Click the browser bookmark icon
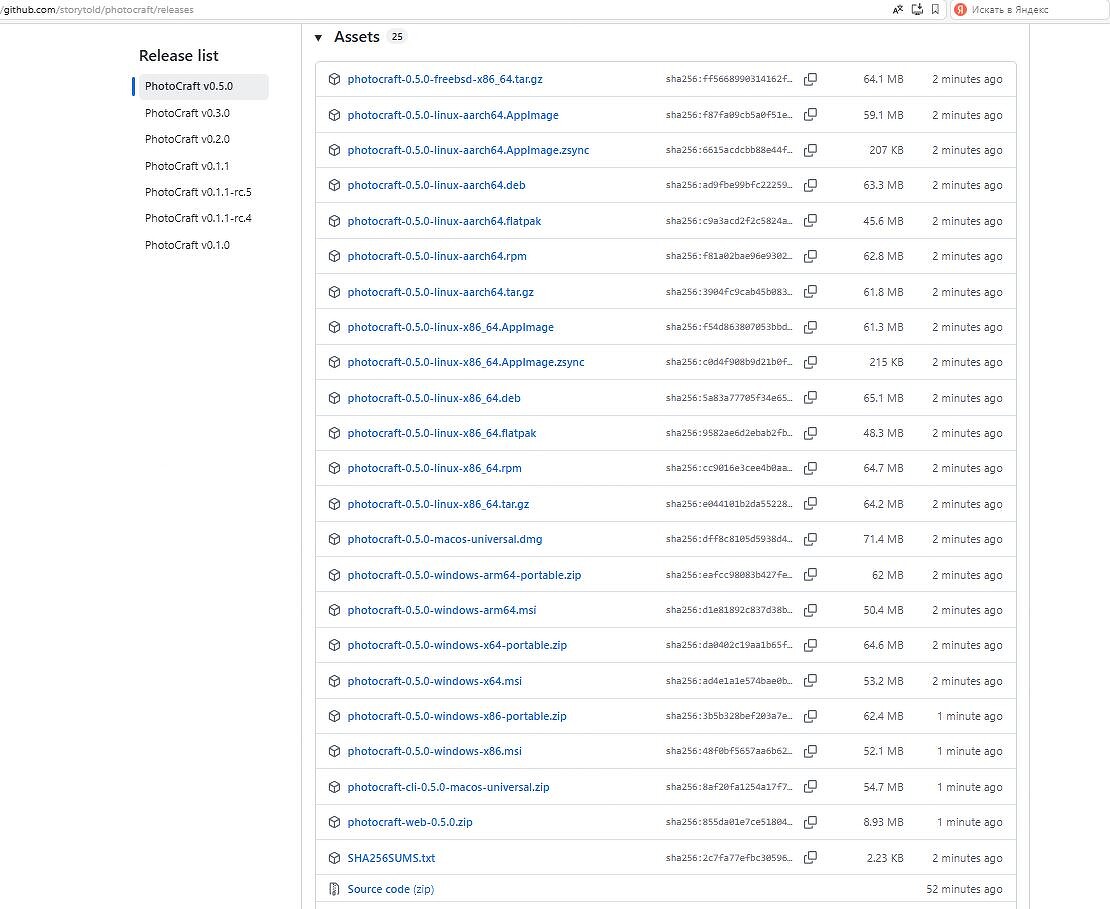This screenshot has height=909, width=1110. [x=935, y=9]
